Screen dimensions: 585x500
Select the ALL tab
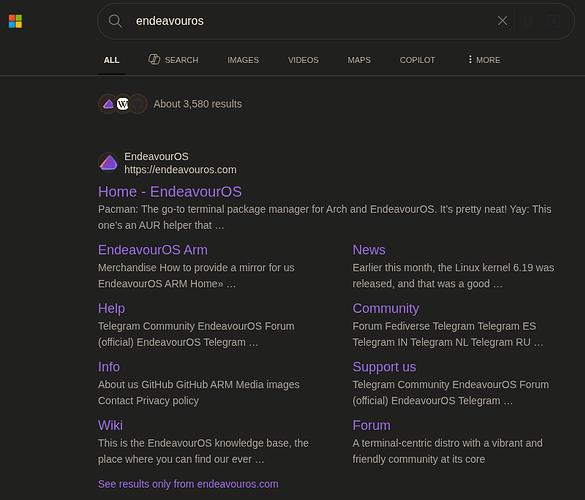pos(112,60)
